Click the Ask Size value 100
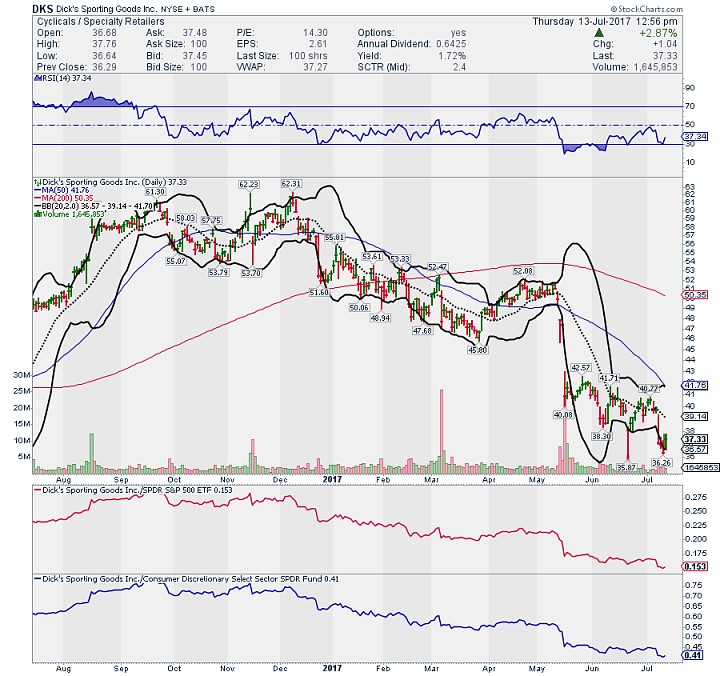720x676 pixels. (199, 44)
